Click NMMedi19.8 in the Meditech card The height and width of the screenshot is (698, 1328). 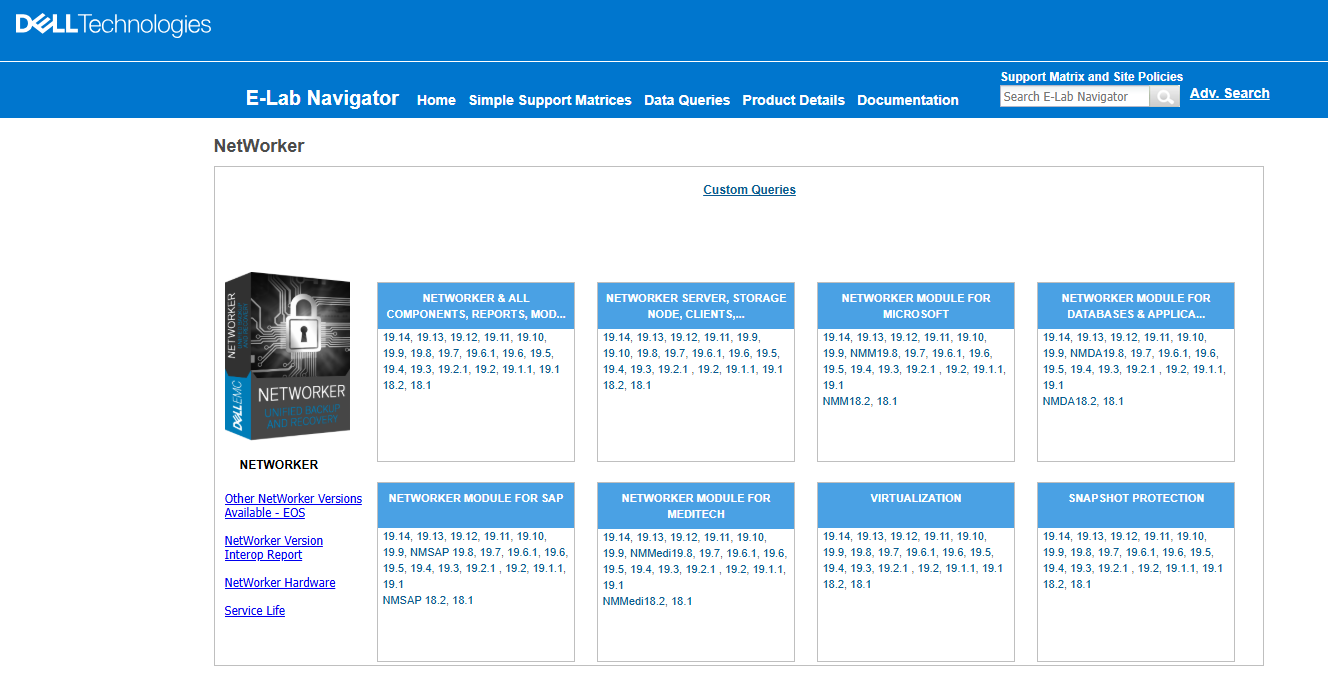(x=661, y=553)
